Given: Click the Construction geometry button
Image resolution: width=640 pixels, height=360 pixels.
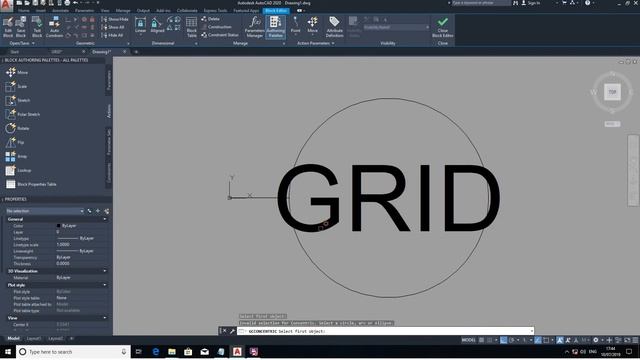Looking at the screenshot, I should tap(217, 27).
